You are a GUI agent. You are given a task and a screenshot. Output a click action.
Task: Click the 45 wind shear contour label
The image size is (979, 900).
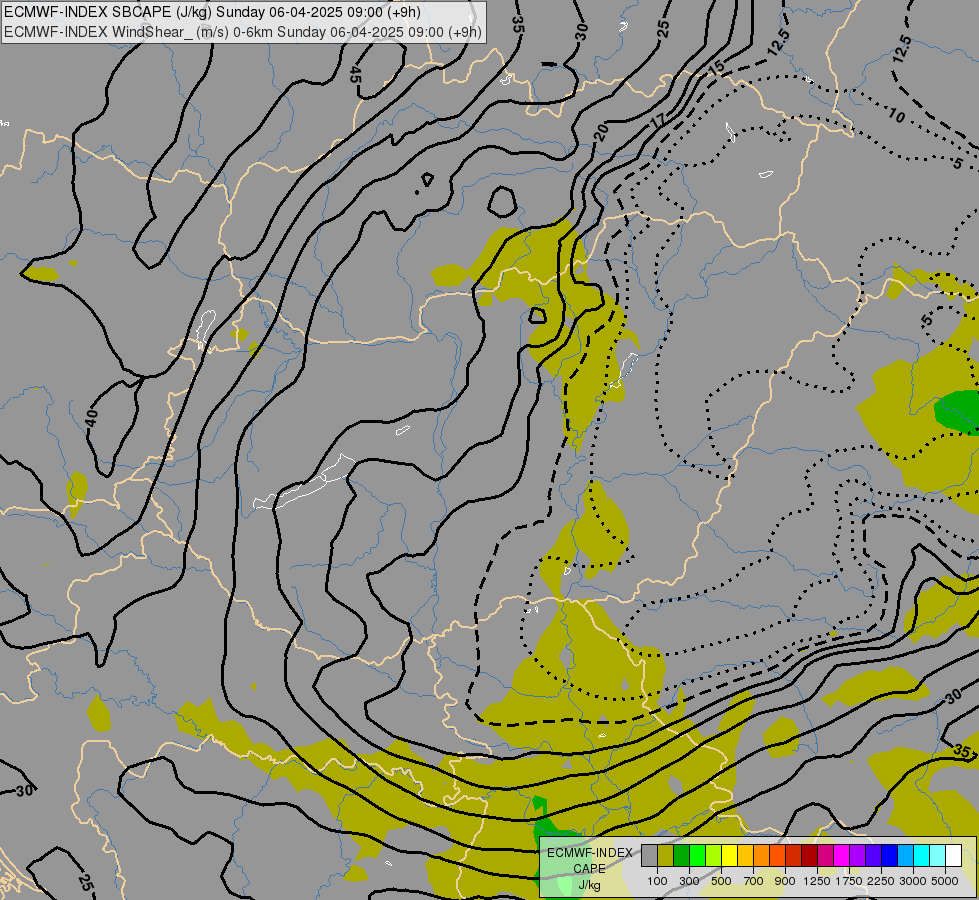pyautogui.click(x=356, y=74)
